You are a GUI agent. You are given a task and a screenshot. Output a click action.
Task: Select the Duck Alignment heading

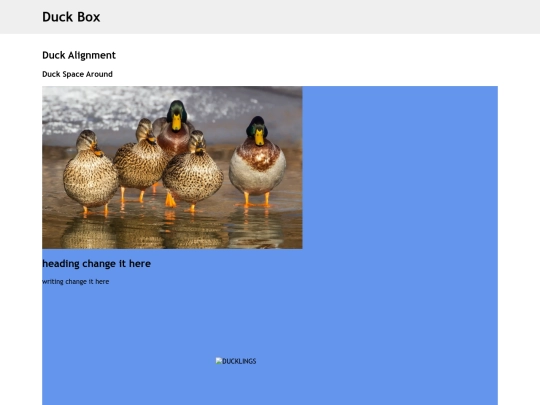click(x=79, y=55)
